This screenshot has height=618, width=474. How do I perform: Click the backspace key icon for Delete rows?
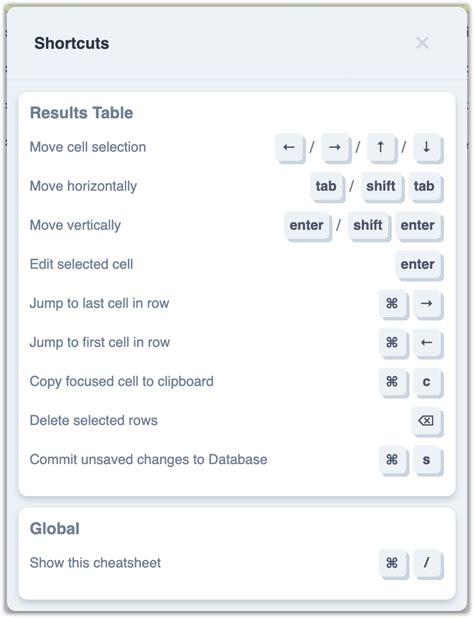pyautogui.click(x=427, y=421)
